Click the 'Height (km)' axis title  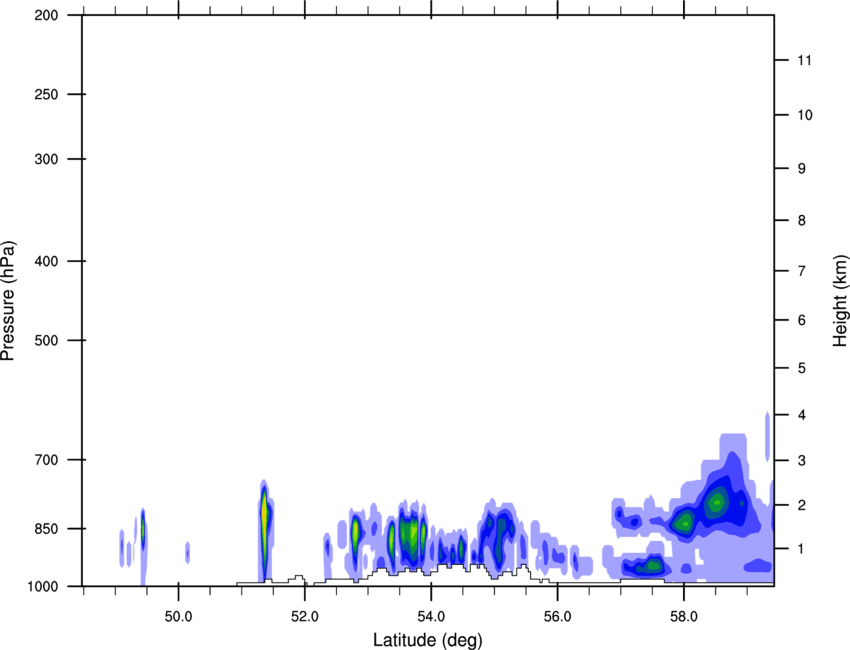click(x=840, y=301)
